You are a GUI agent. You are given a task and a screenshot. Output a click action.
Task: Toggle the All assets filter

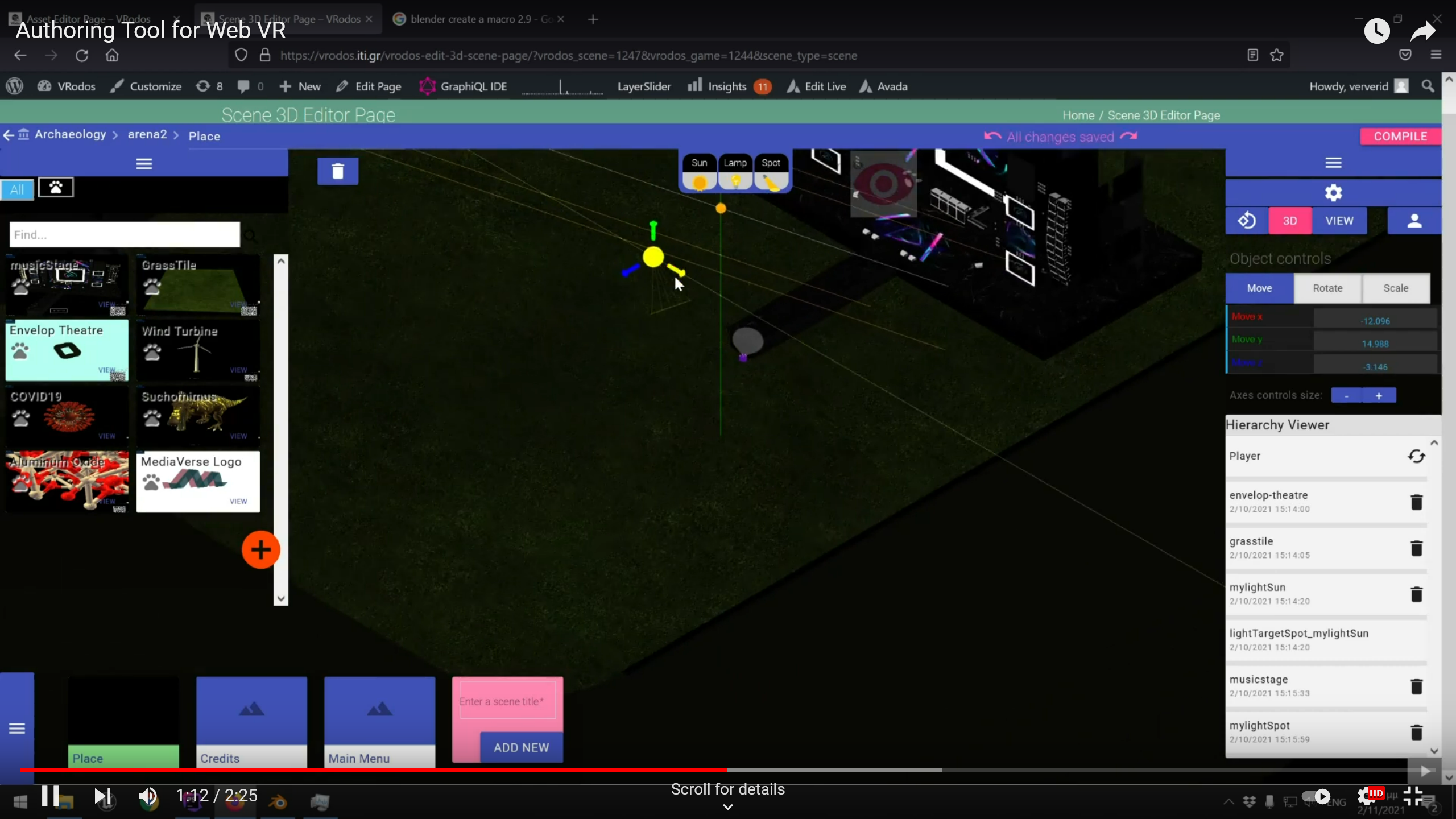click(18, 189)
